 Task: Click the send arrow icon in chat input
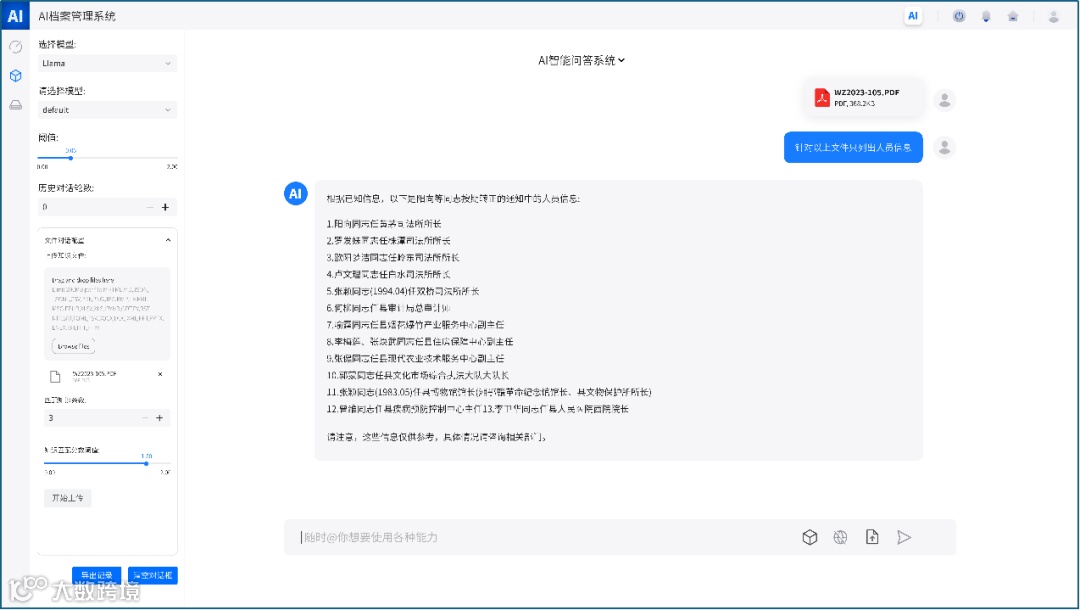click(x=904, y=537)
